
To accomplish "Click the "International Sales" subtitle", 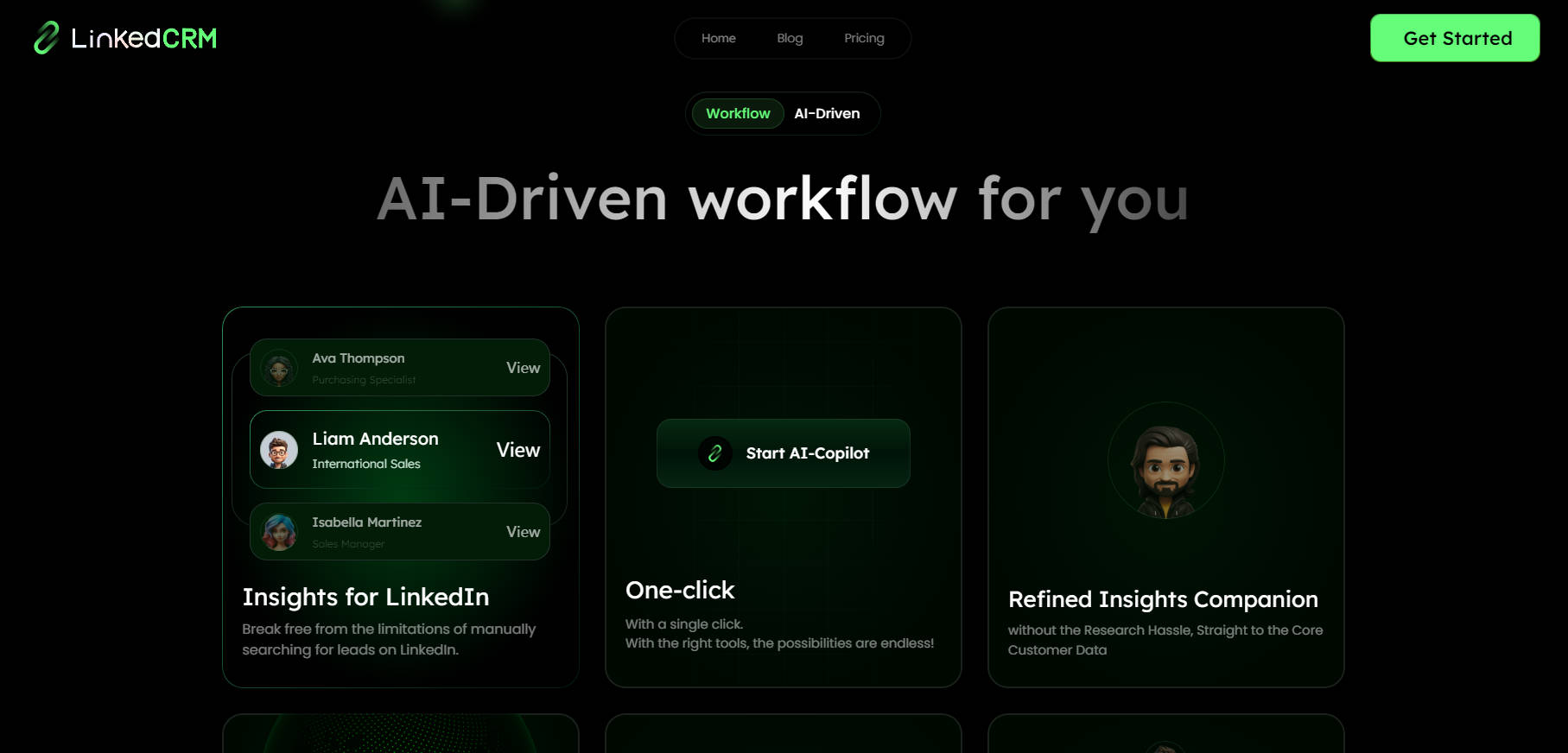I will pyautogui.click(x=366, y=464).
